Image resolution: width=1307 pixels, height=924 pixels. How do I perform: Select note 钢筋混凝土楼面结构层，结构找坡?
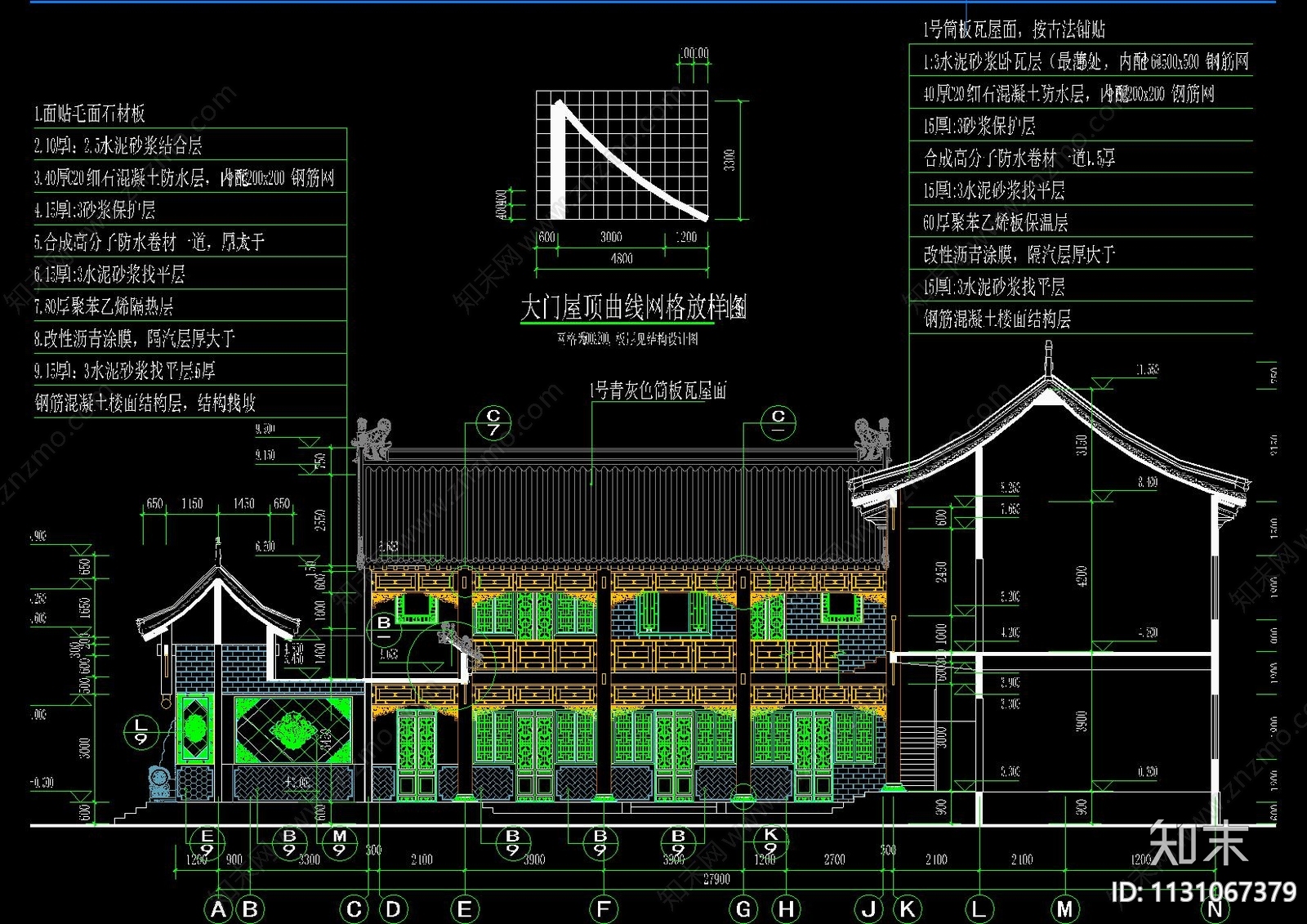(x=145, y=403)
